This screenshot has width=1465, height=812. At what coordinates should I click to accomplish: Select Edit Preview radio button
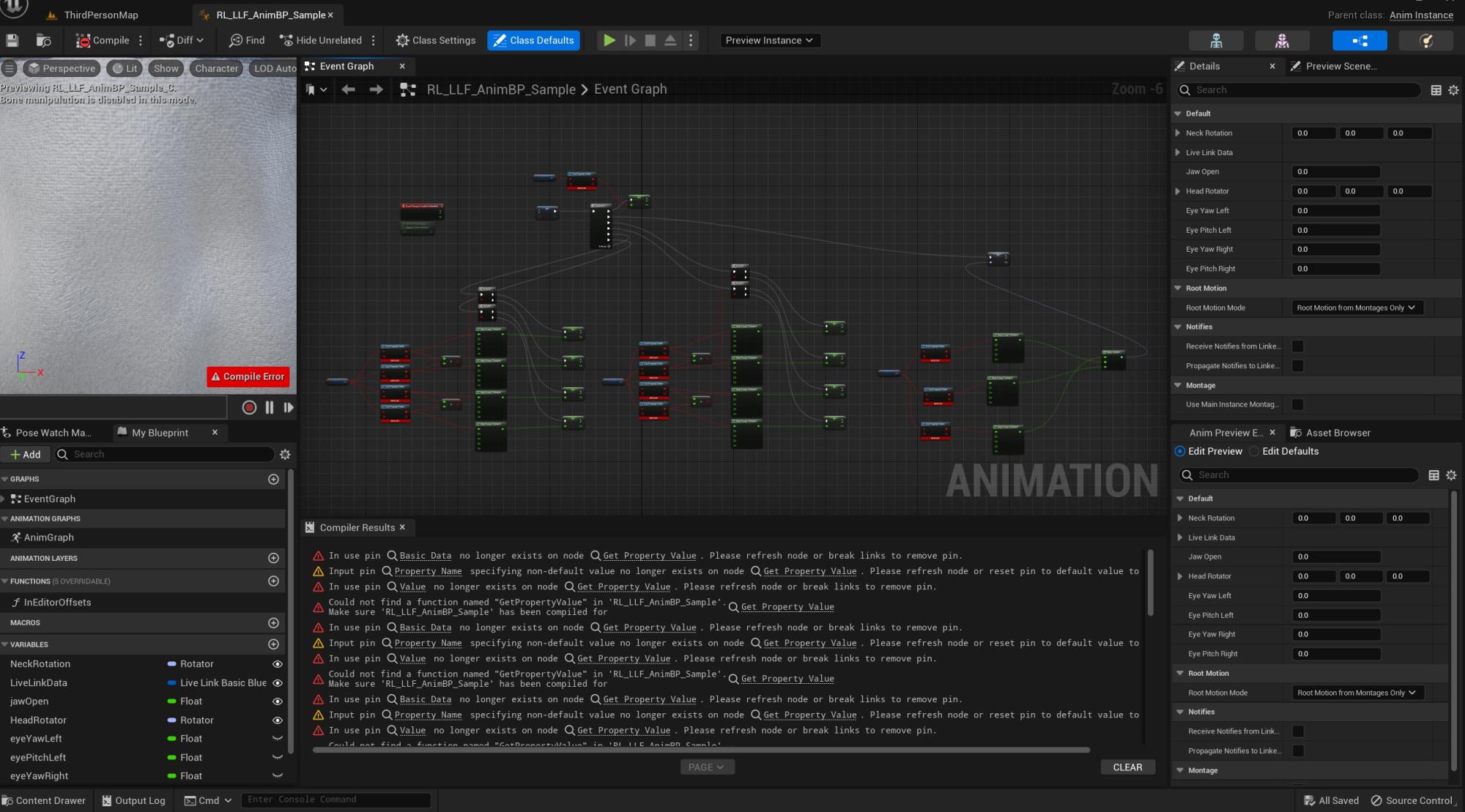click(1179, 451)
